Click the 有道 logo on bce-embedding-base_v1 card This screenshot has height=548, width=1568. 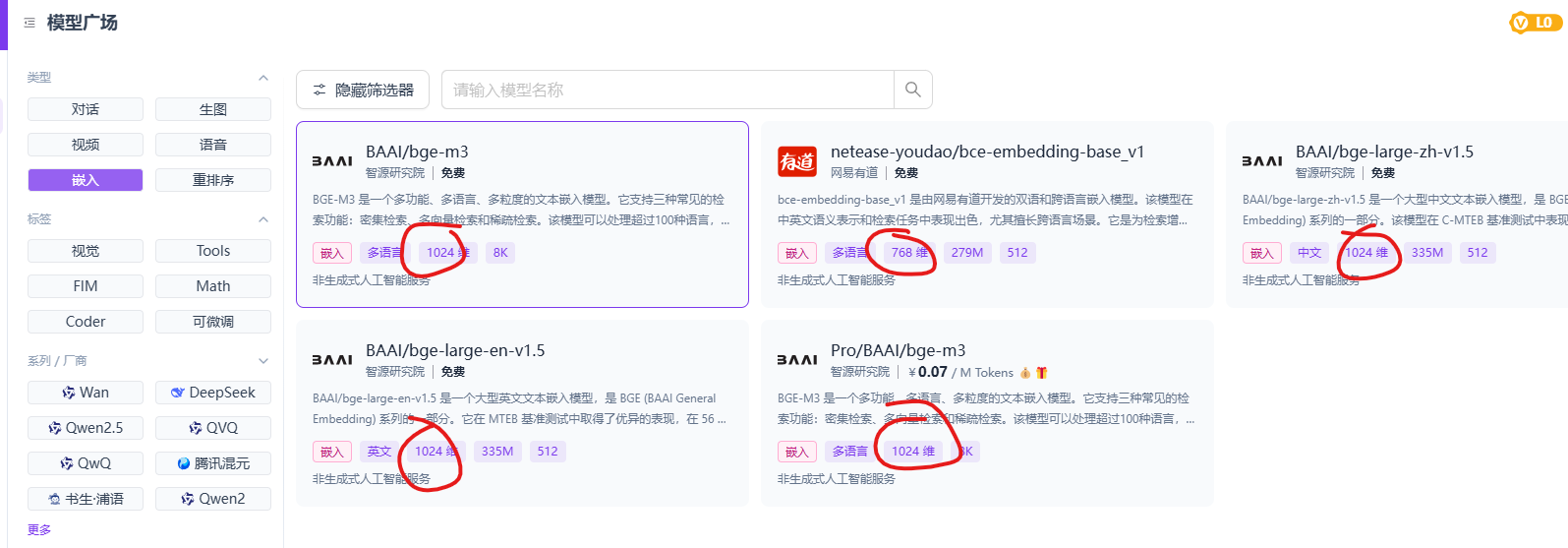click(797, 161)
